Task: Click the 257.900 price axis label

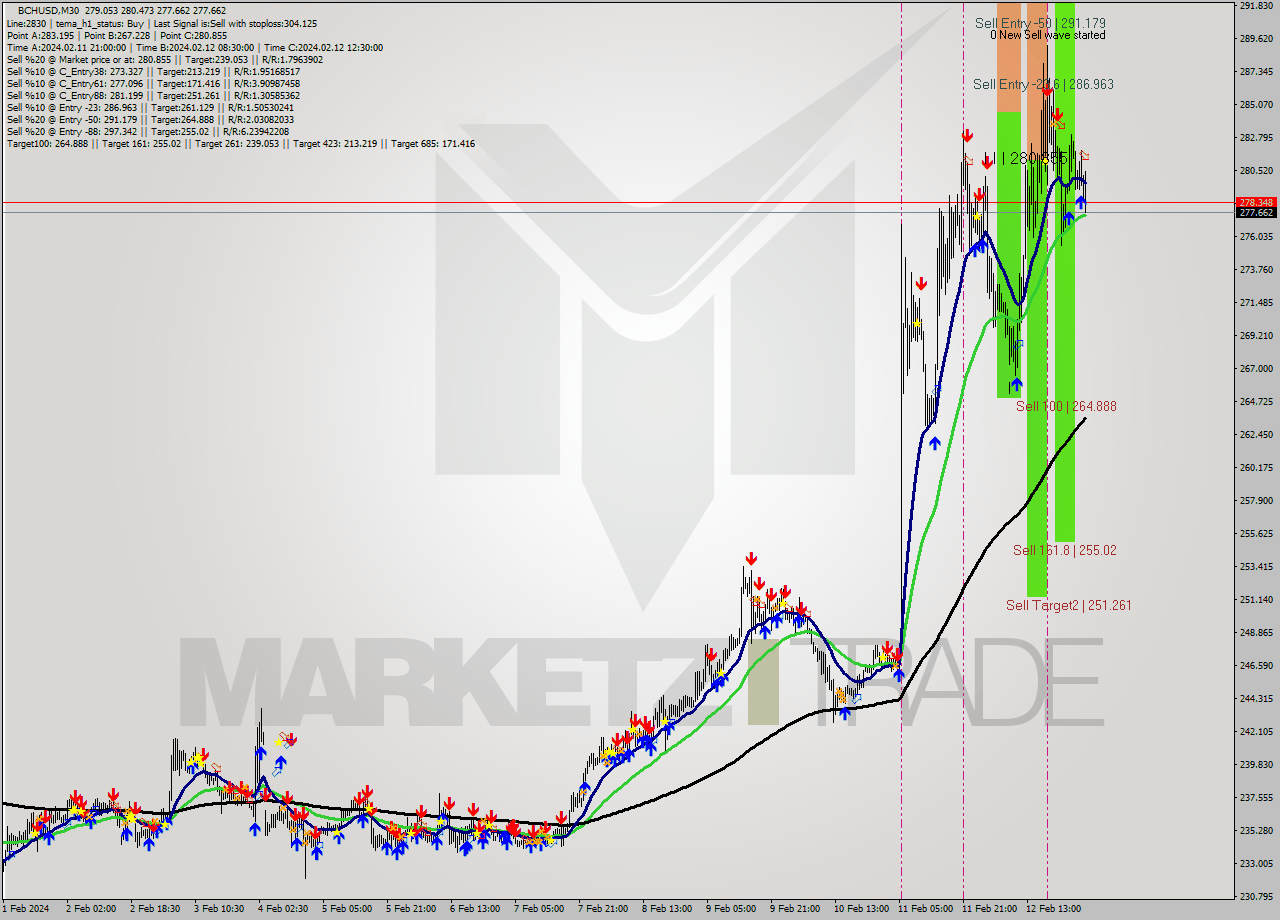Action: (1256, 500)
